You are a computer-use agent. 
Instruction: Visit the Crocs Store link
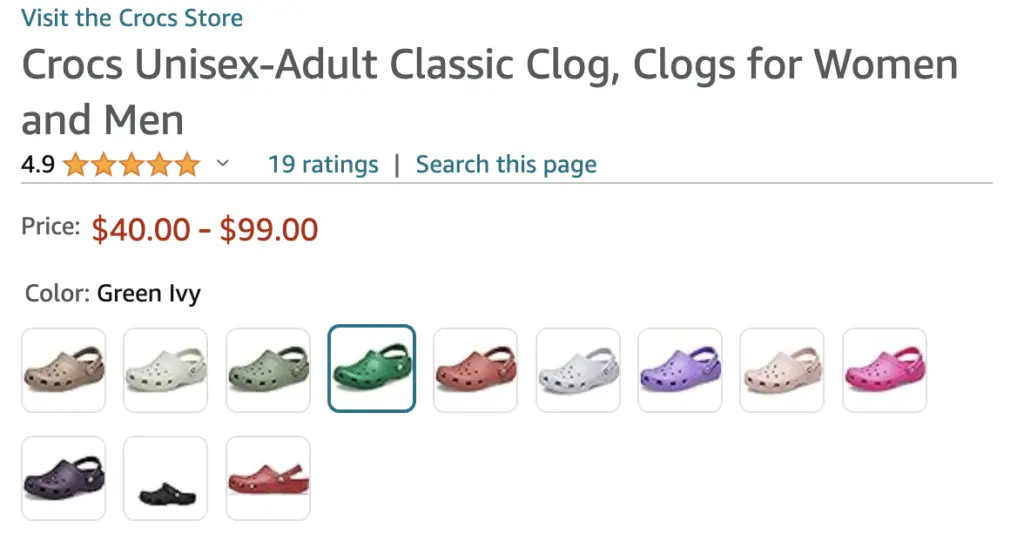(132, 18)
